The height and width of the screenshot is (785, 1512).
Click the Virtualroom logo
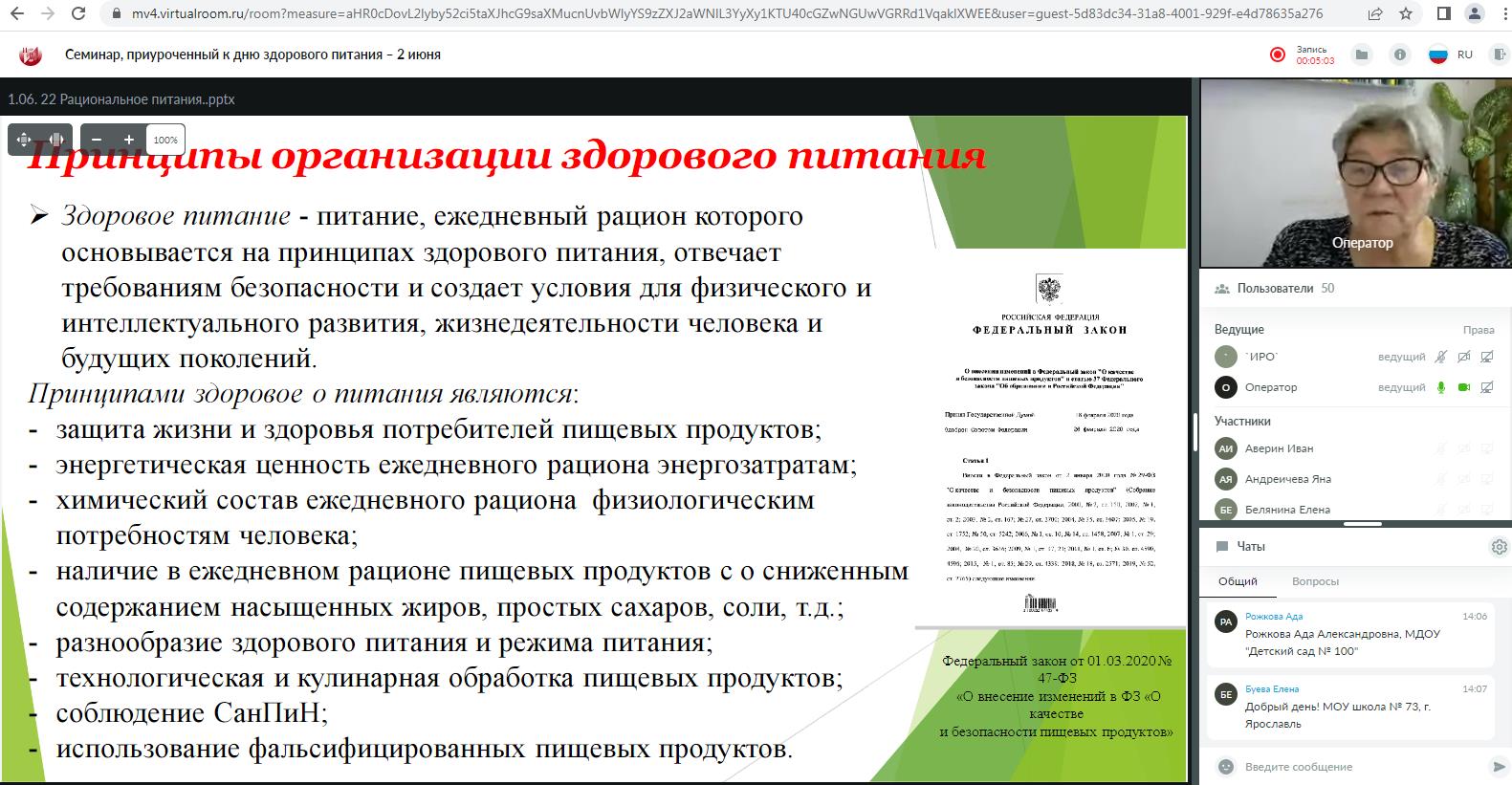click(31, 55)
